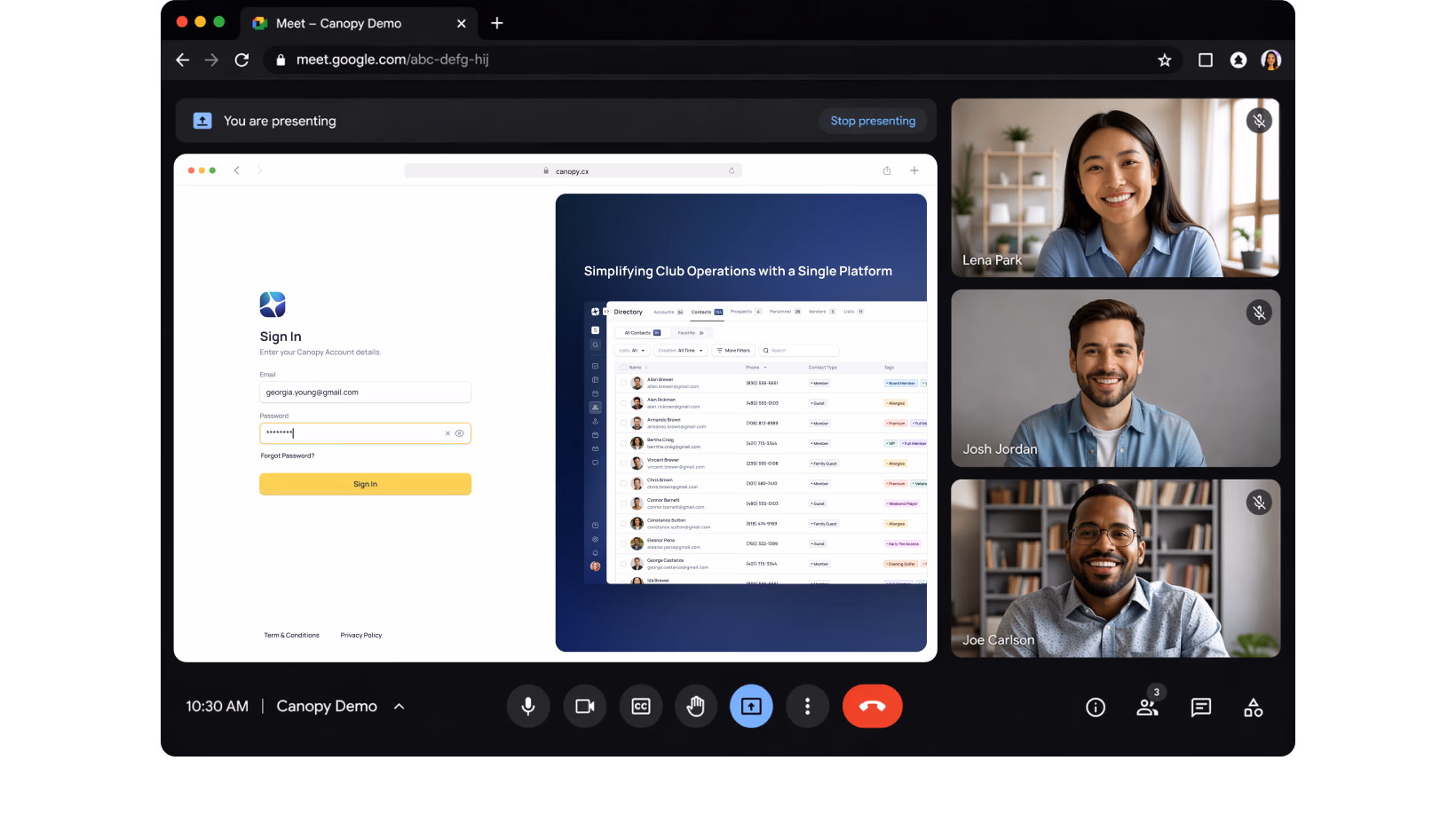Click Lena Park's muted mic indicator
Screen dimensions: 1456x824
[x=1259, y=121]
